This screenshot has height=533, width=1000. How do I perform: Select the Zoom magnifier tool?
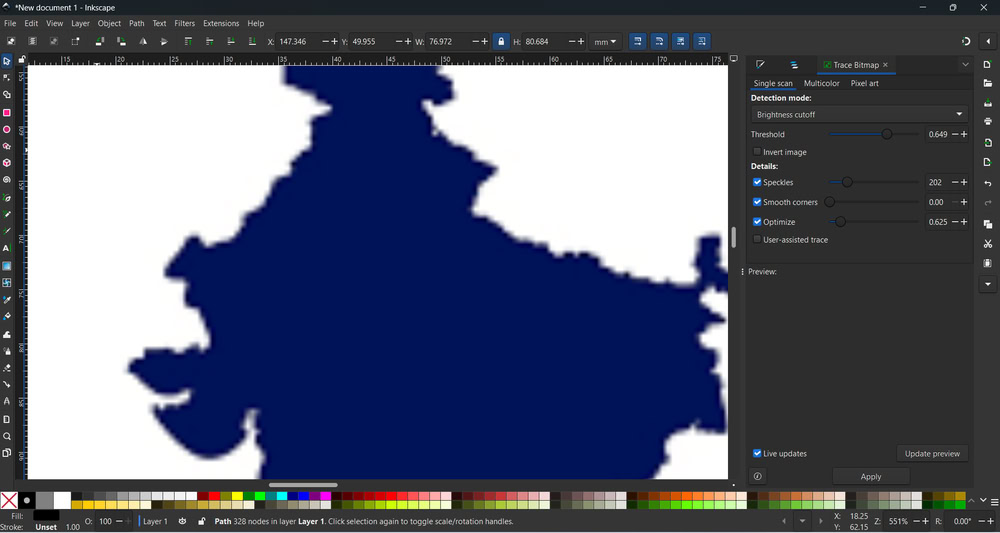click(6, 436)
